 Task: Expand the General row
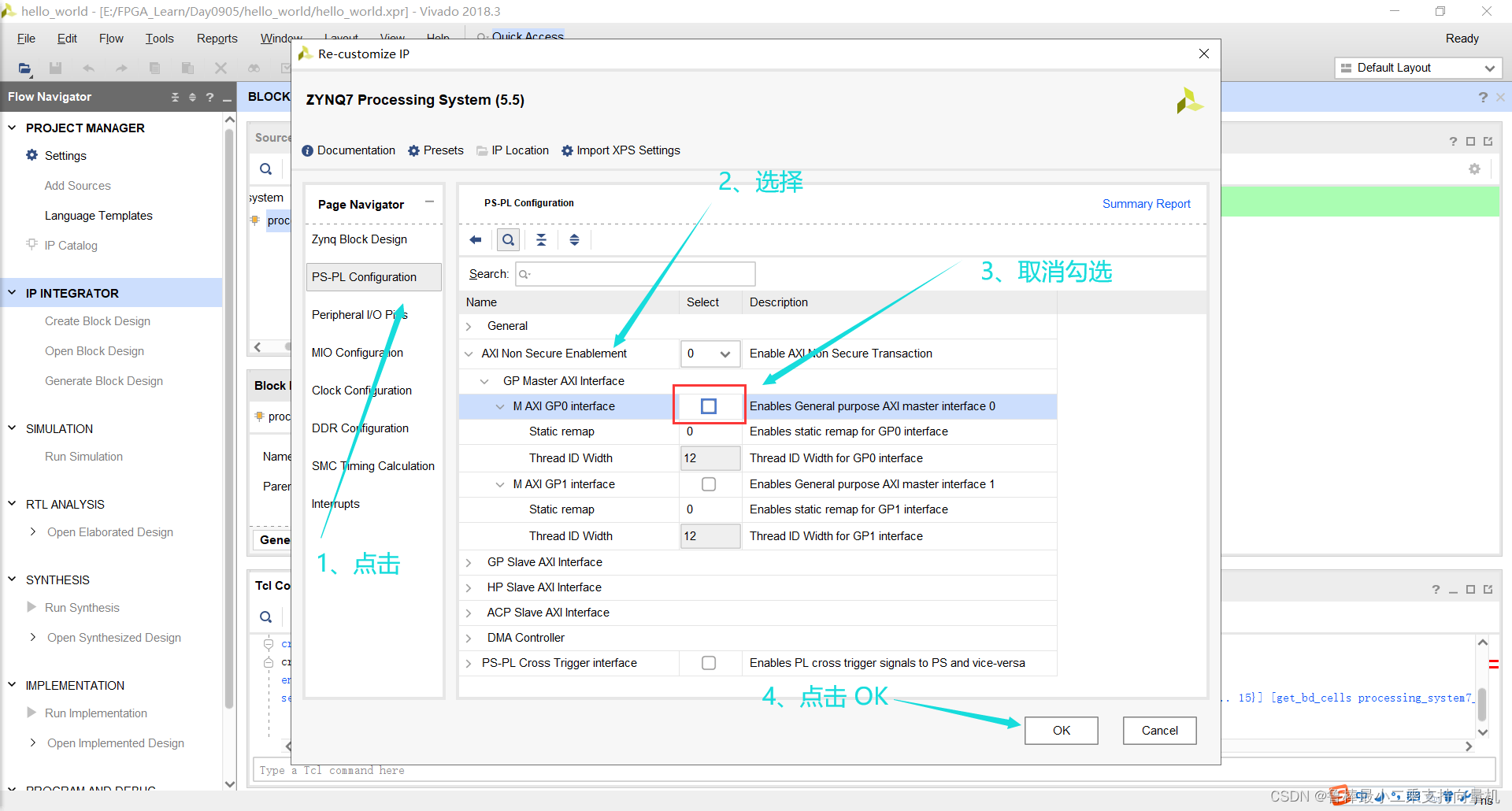(x=469, y=326)
